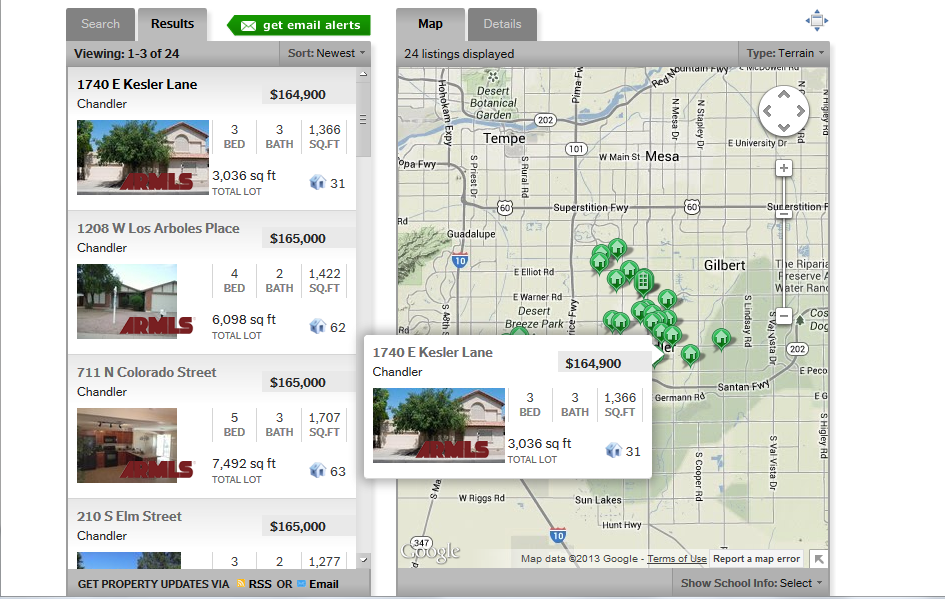Click photo count icon for 1208 W Los Arboles
This screenshot has height=599, width=945.
318,327
